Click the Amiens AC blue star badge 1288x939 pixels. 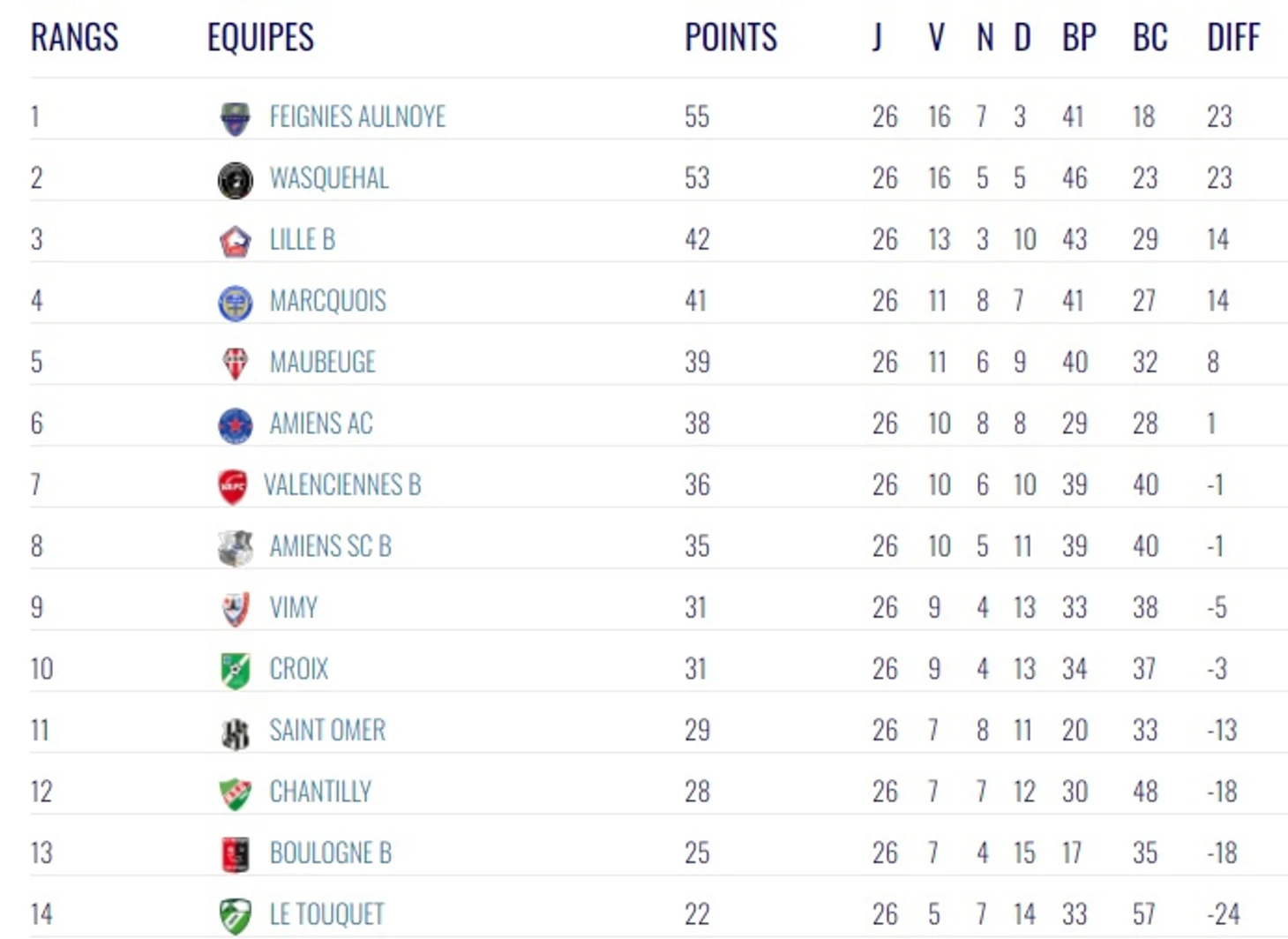coord(235,425)
